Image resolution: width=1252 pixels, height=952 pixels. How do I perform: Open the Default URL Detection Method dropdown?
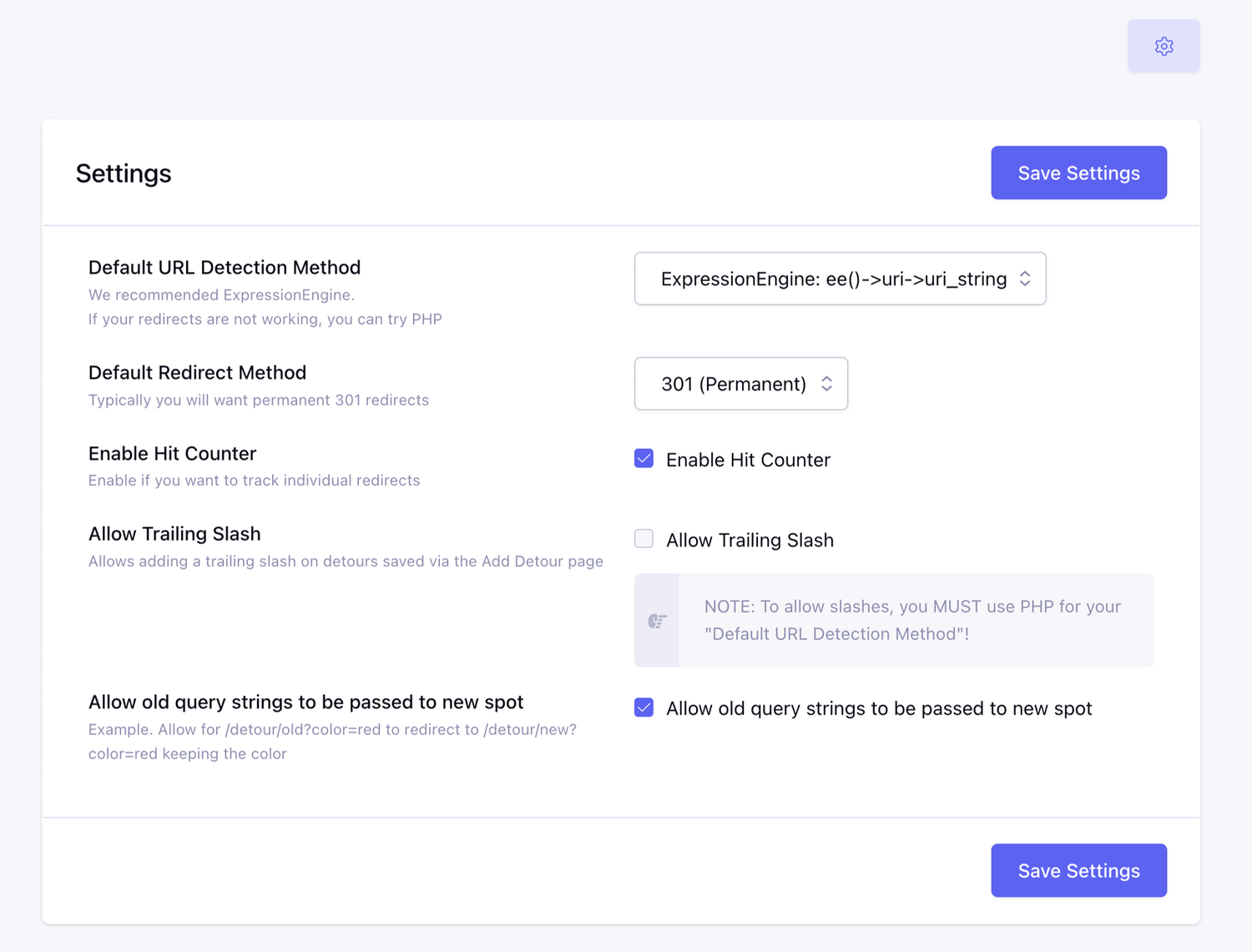click(833, 279)
